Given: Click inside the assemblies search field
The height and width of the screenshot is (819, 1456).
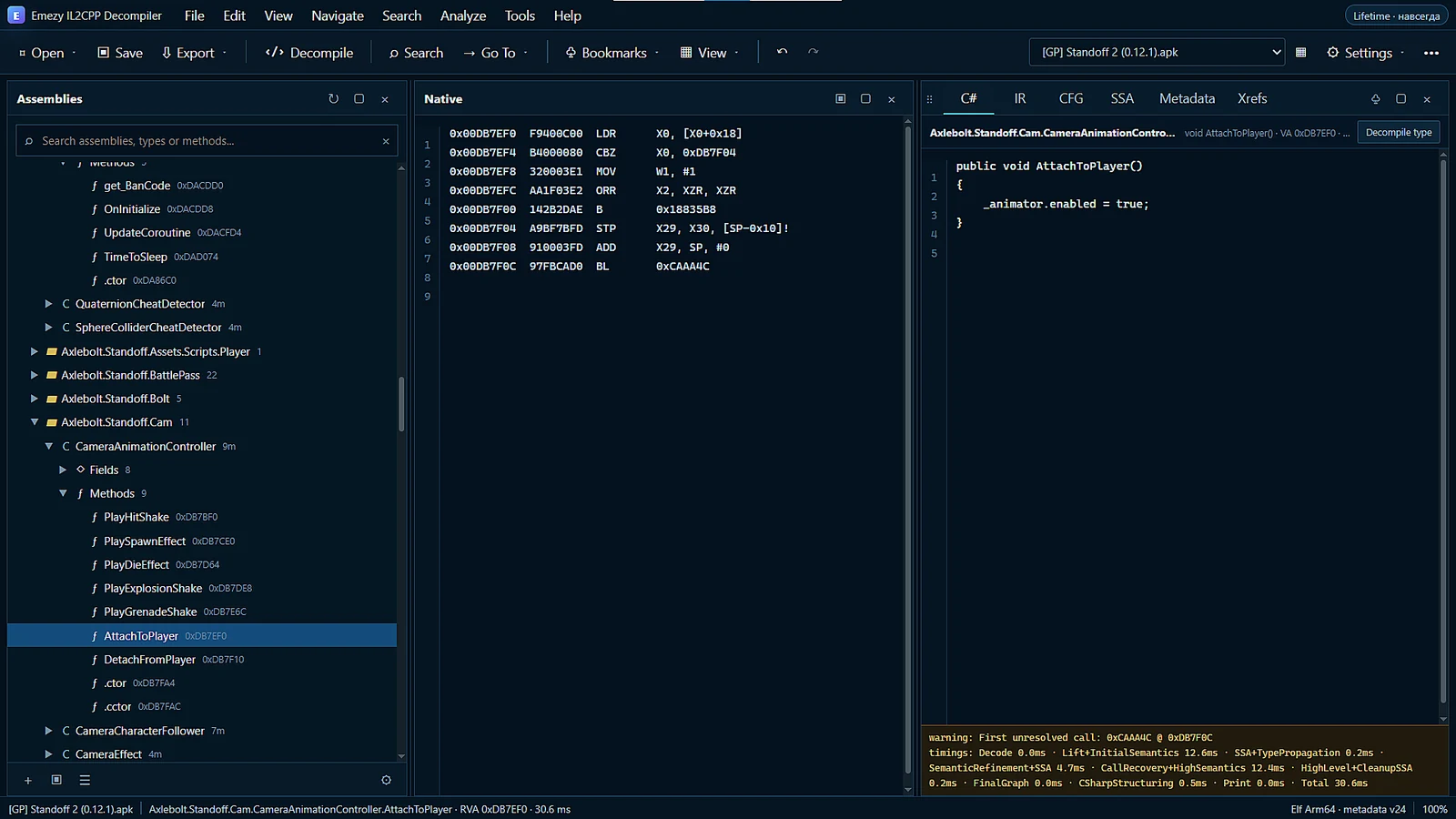Looking at the screenshot, I should pos(207,141).
